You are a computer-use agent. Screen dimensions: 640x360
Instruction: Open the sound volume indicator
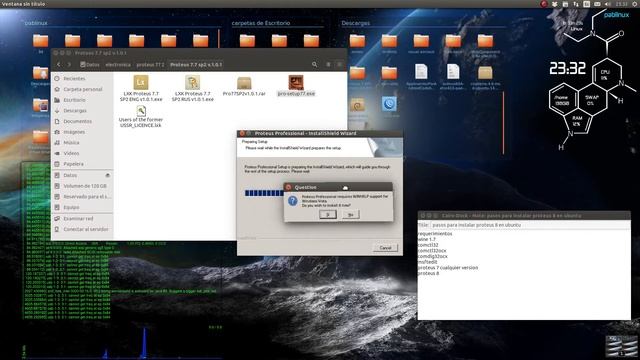608,4
